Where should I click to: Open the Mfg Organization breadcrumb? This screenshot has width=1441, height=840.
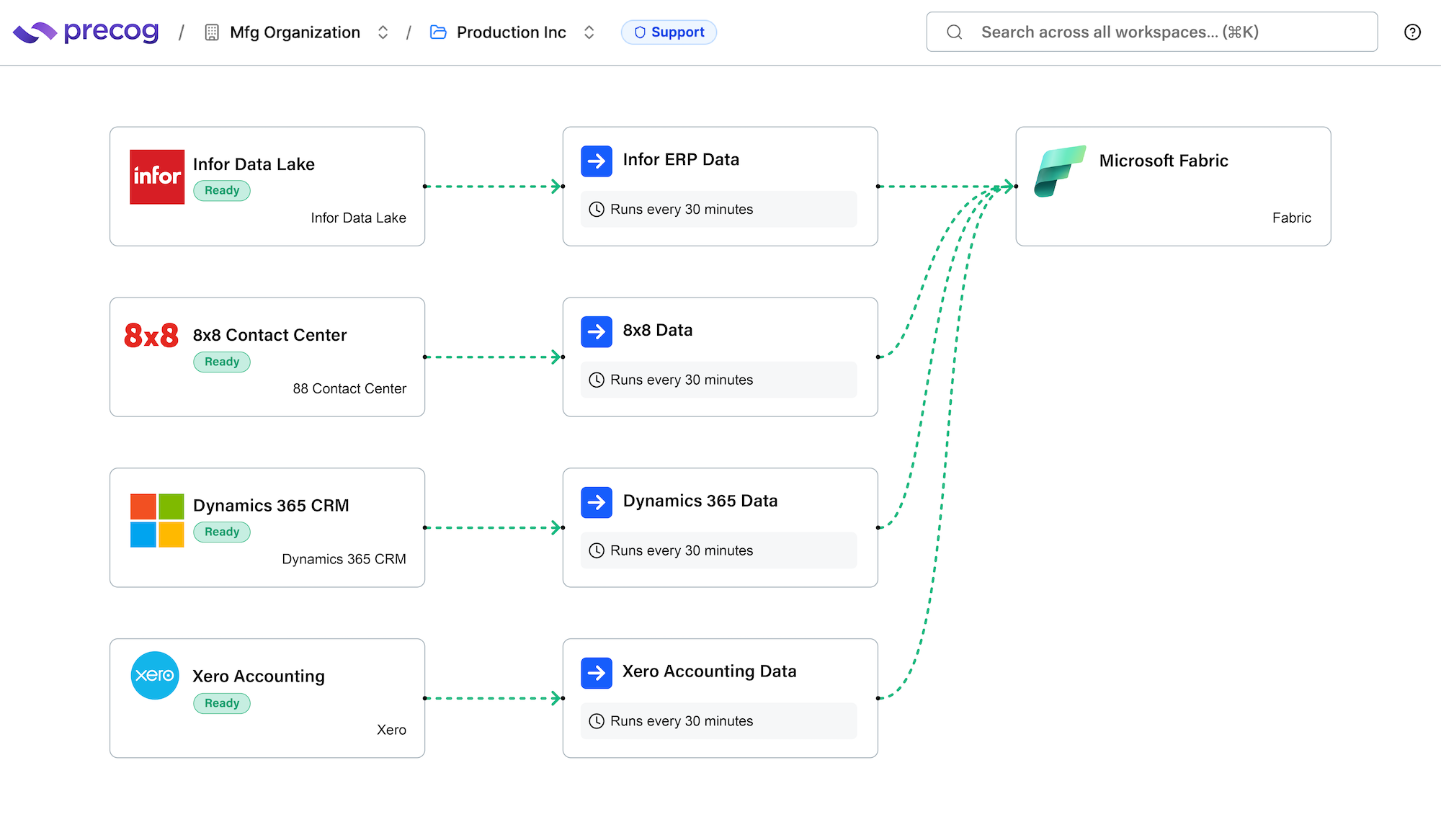pos(295,32)
